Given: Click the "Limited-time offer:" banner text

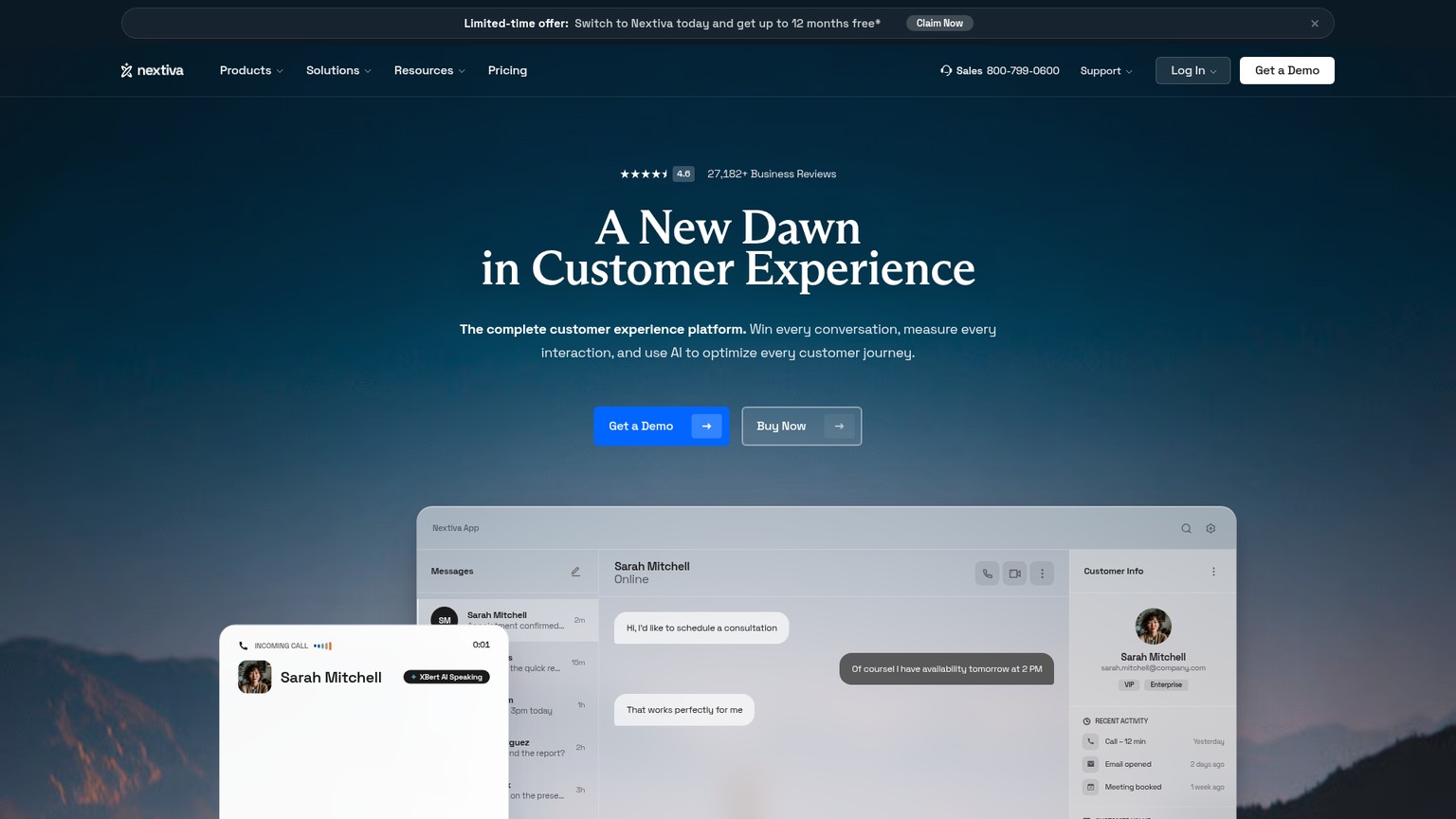Looking at the screenshot, I should coord(516,24).
